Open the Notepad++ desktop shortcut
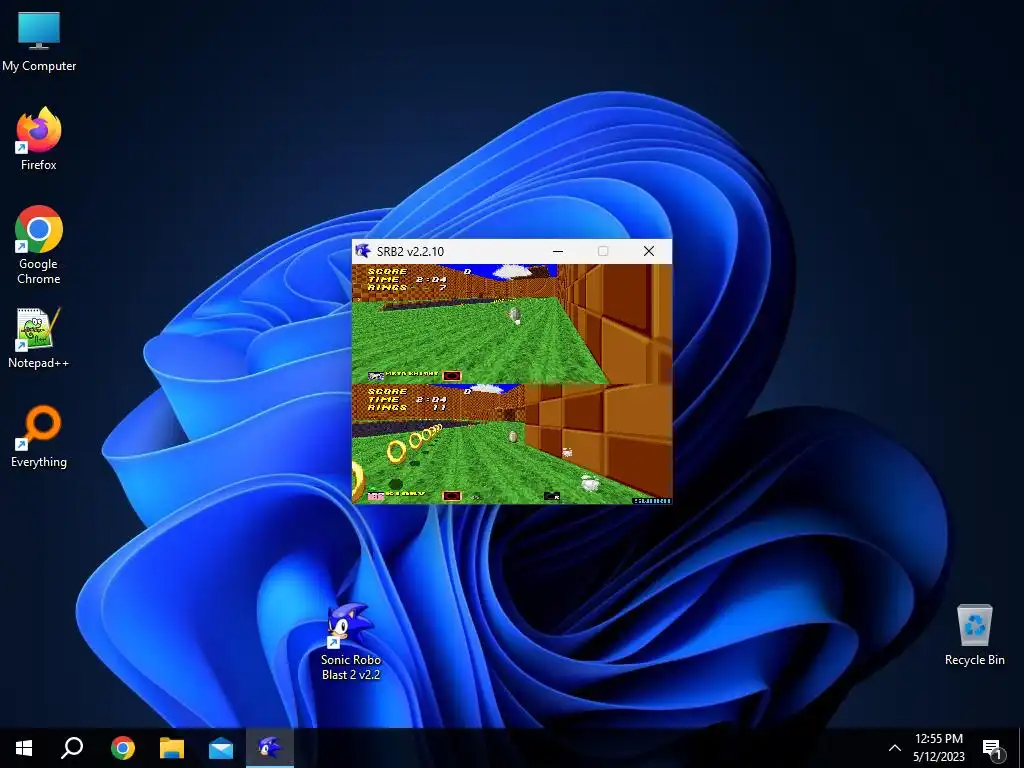The image size is (1024, 768). (x=39, y=338)
